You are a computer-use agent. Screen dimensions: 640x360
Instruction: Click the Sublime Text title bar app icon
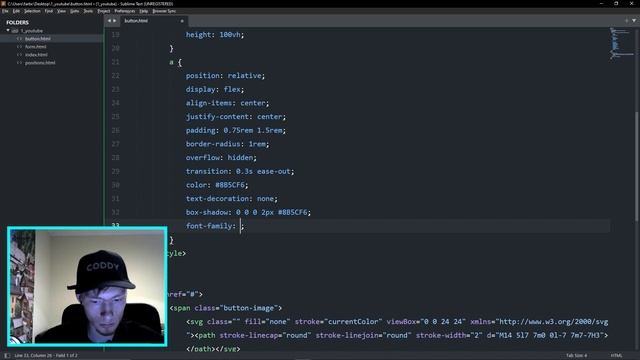3,3
